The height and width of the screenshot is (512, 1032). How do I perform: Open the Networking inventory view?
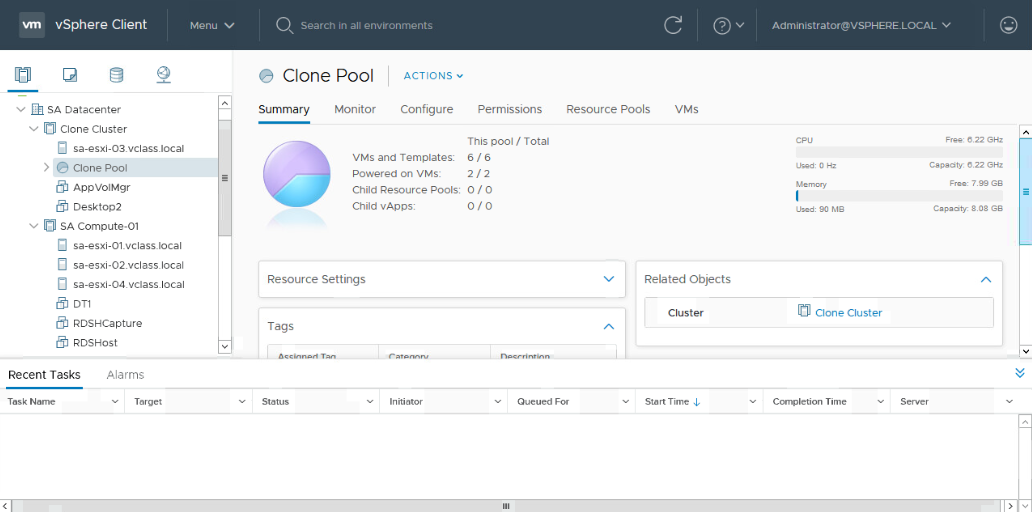click(164, 75)
